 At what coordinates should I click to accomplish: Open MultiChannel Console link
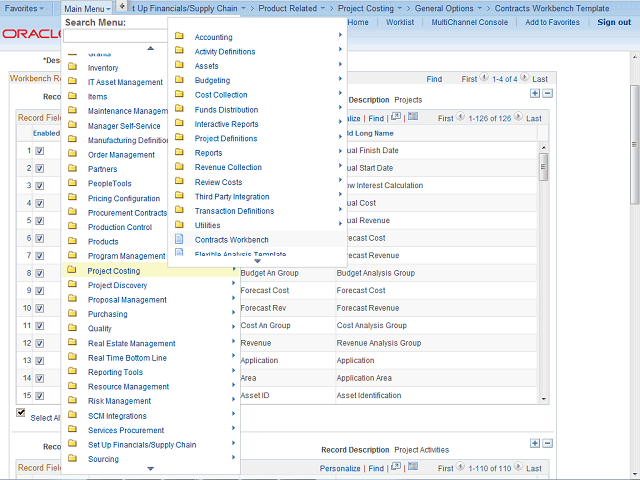coord(469,22)
